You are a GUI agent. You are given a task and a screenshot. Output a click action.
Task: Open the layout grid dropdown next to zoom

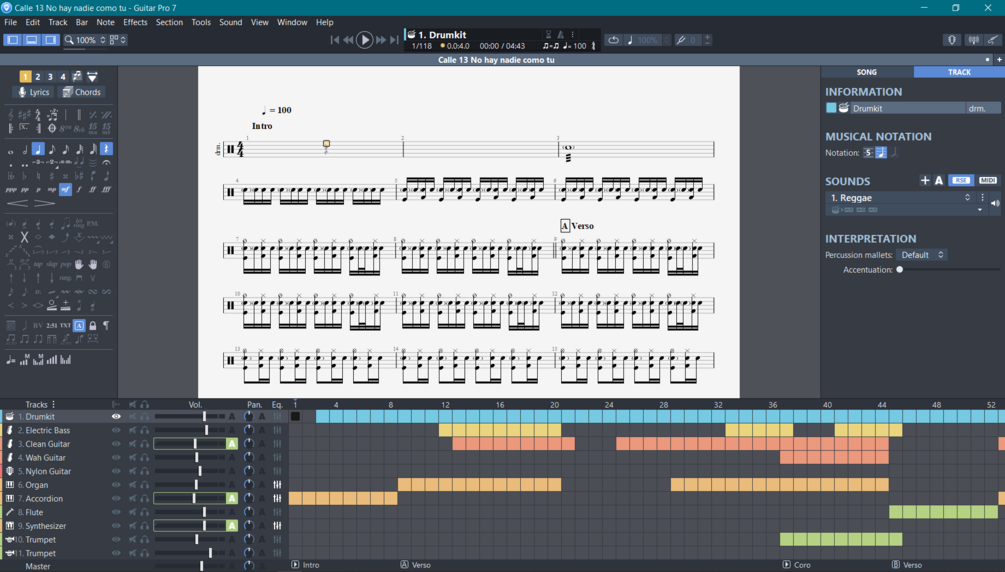tap(117, 40)
